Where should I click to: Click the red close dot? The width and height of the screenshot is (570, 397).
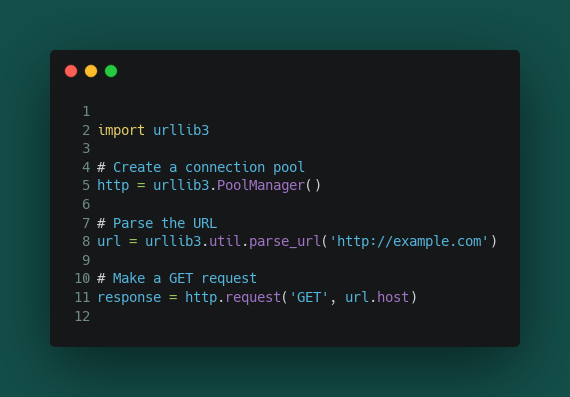[71, 71]
